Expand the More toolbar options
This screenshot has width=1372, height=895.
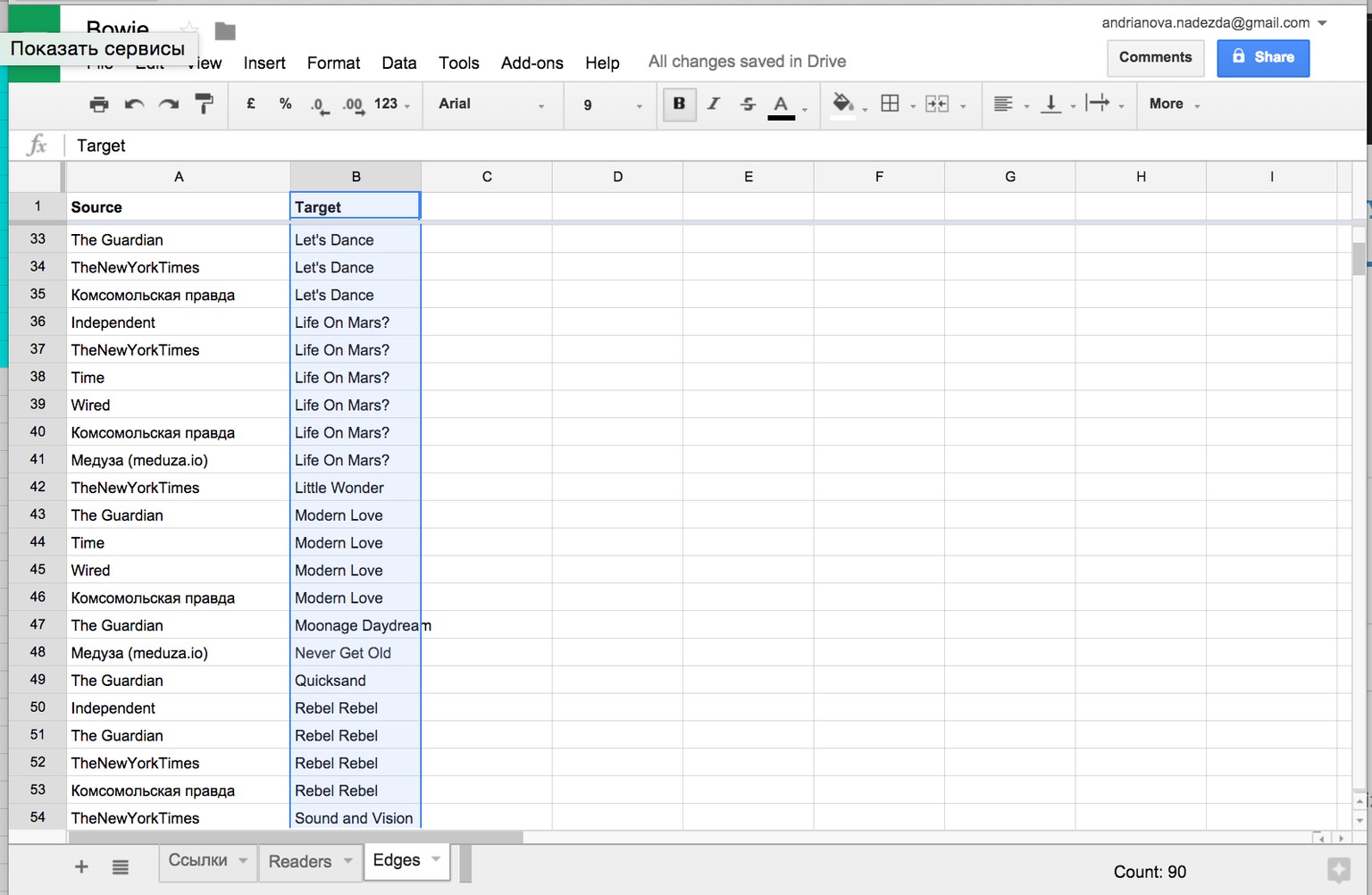[1175, 104]
